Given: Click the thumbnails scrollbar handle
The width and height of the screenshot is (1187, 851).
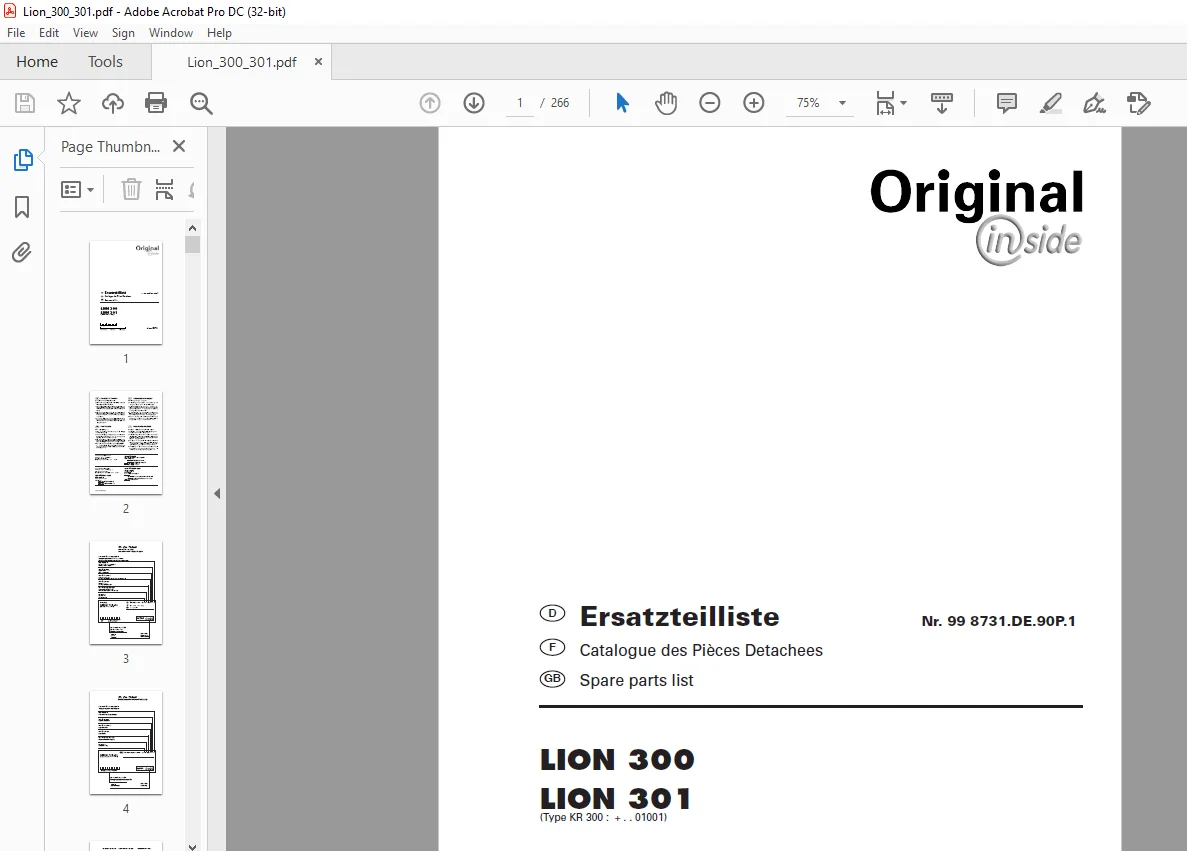Looking at the screenshot, I should [192, 245].
